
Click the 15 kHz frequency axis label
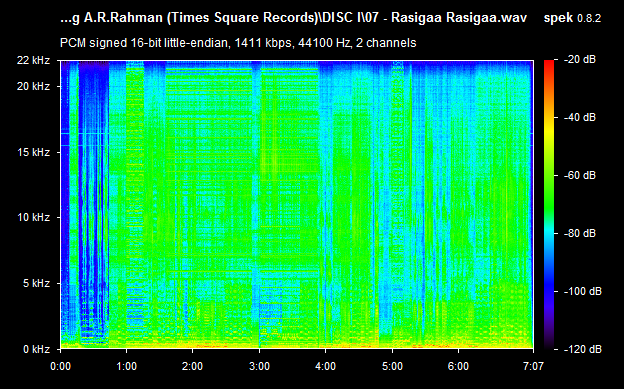coord(33,152)
